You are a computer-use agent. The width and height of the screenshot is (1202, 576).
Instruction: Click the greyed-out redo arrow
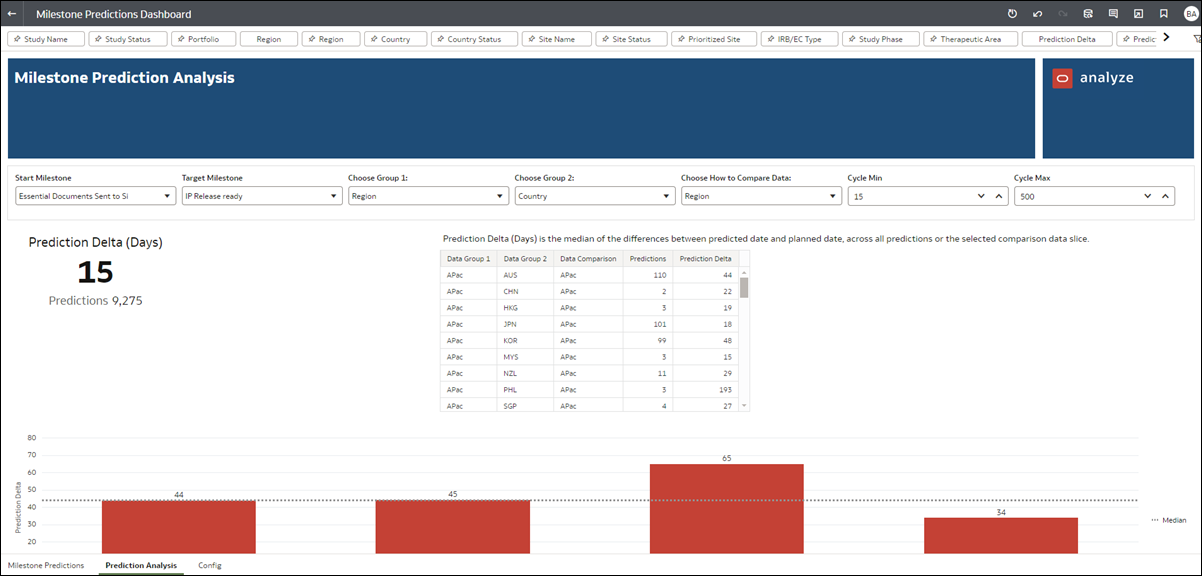coord(1063,14)
